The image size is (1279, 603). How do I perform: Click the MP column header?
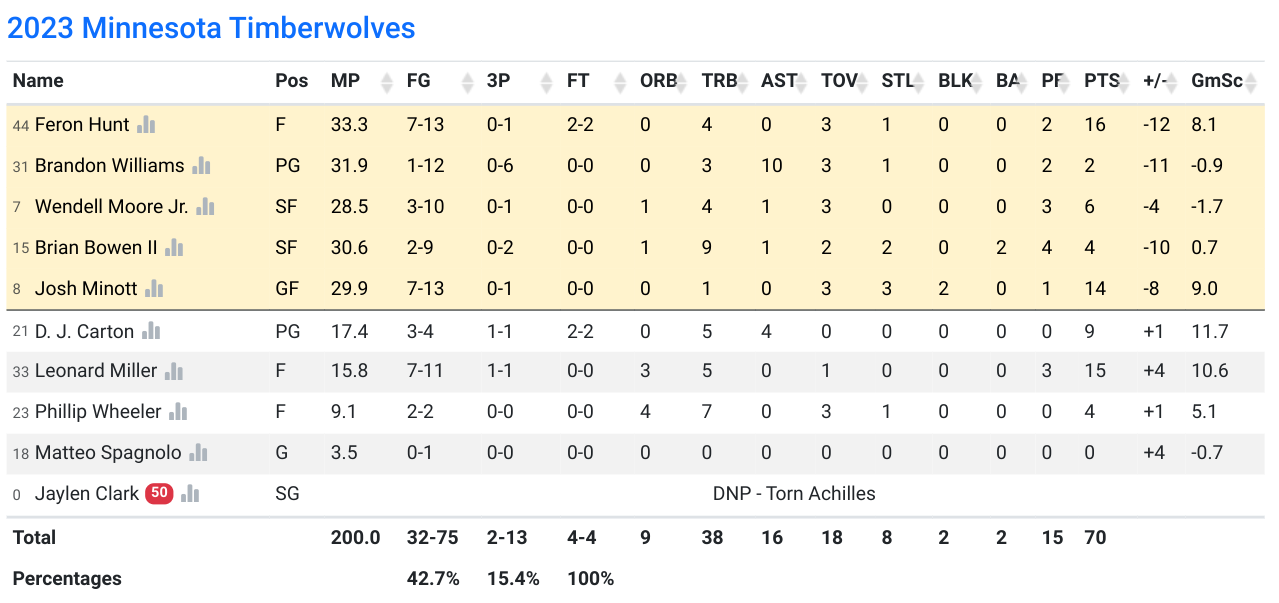click(x=346, y=81)
